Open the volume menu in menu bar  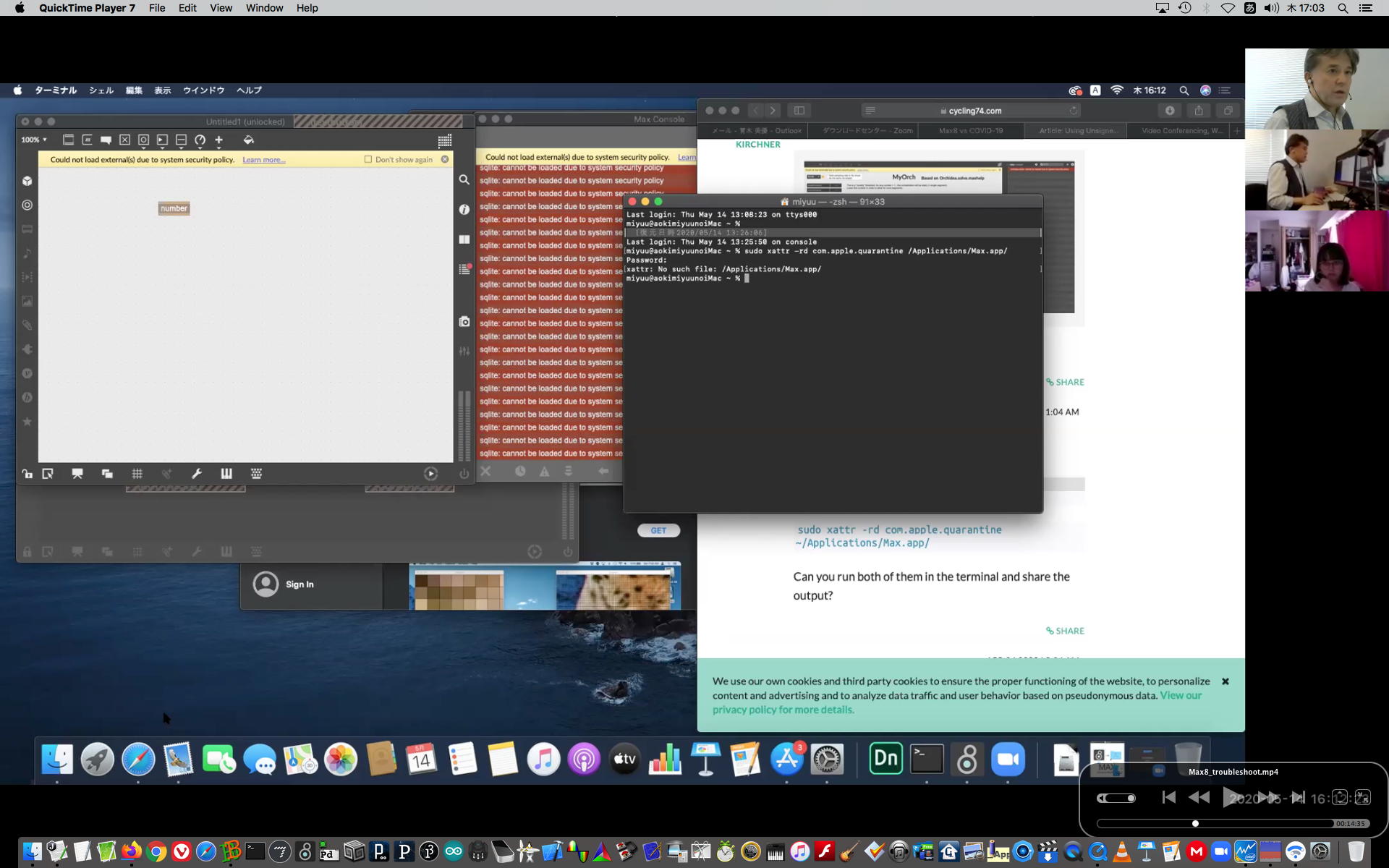[x=1271, y=8]
